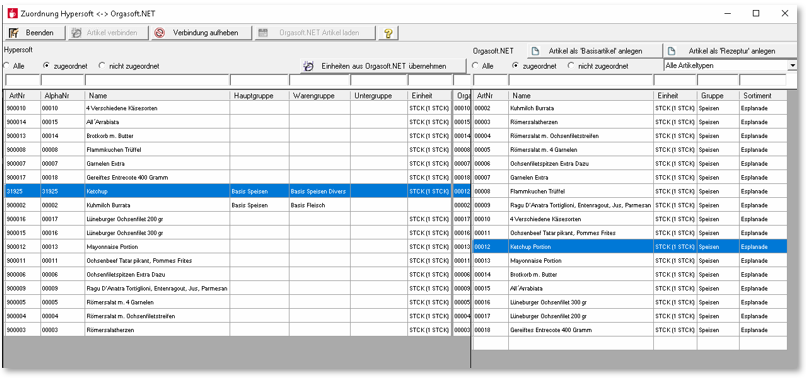Click Hypersoft Name filter field
Image resolution: width=806 pixels, height=380 pixels.
[x=157, y=80]
